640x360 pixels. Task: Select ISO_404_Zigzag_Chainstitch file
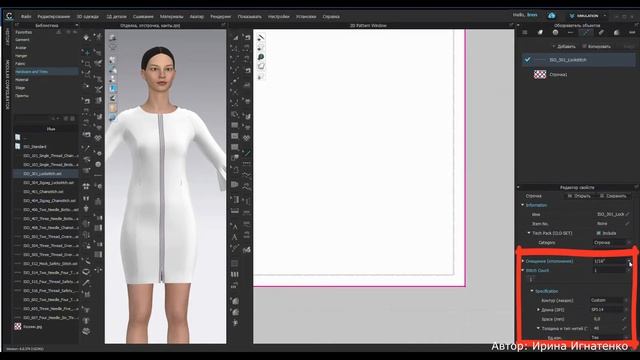coord(50,201)
